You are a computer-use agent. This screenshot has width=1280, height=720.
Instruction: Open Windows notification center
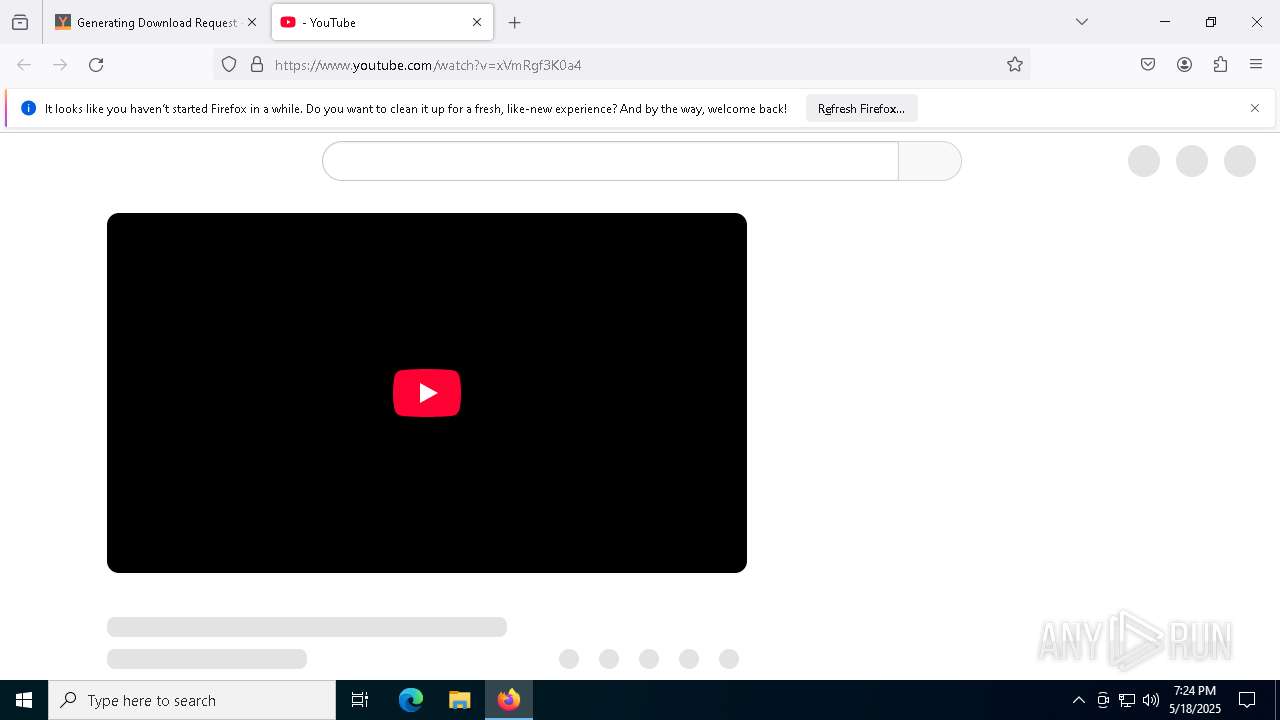point(1247,700)
